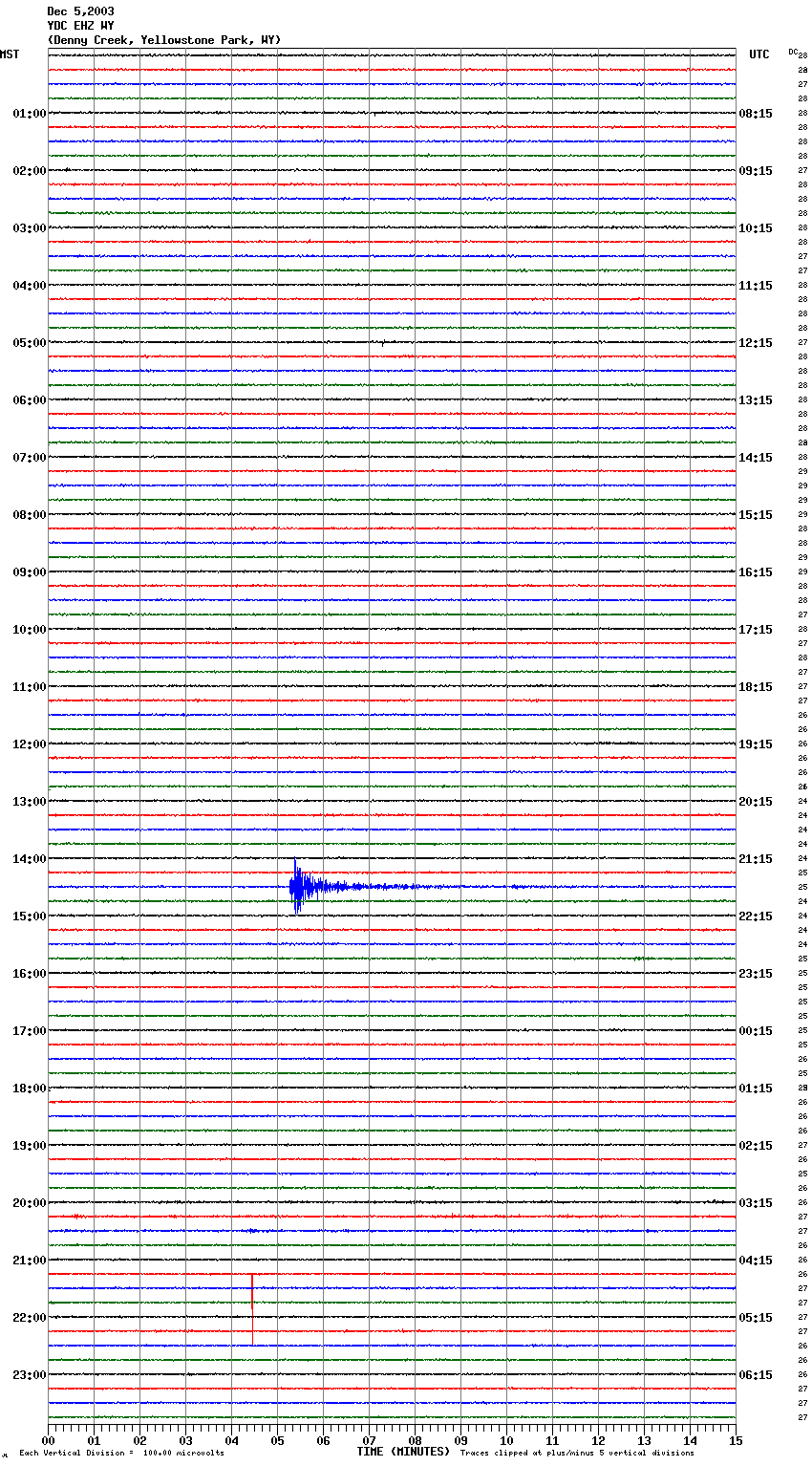Select the "01:00" MST time label
Screen dimensions: 812x1466
(x=30, y=114)
